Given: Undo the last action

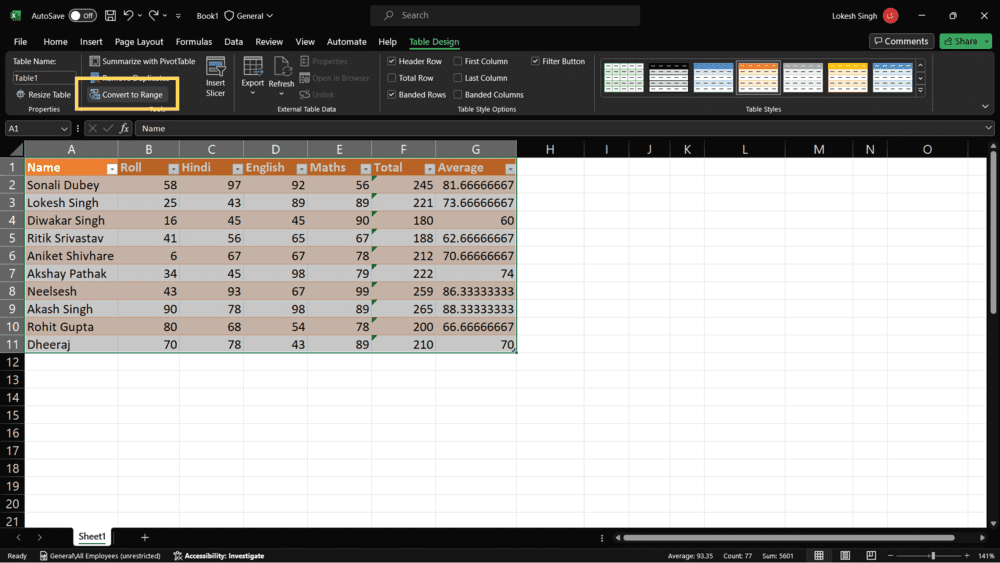Looking at the screenshot, I should (129, 15).
